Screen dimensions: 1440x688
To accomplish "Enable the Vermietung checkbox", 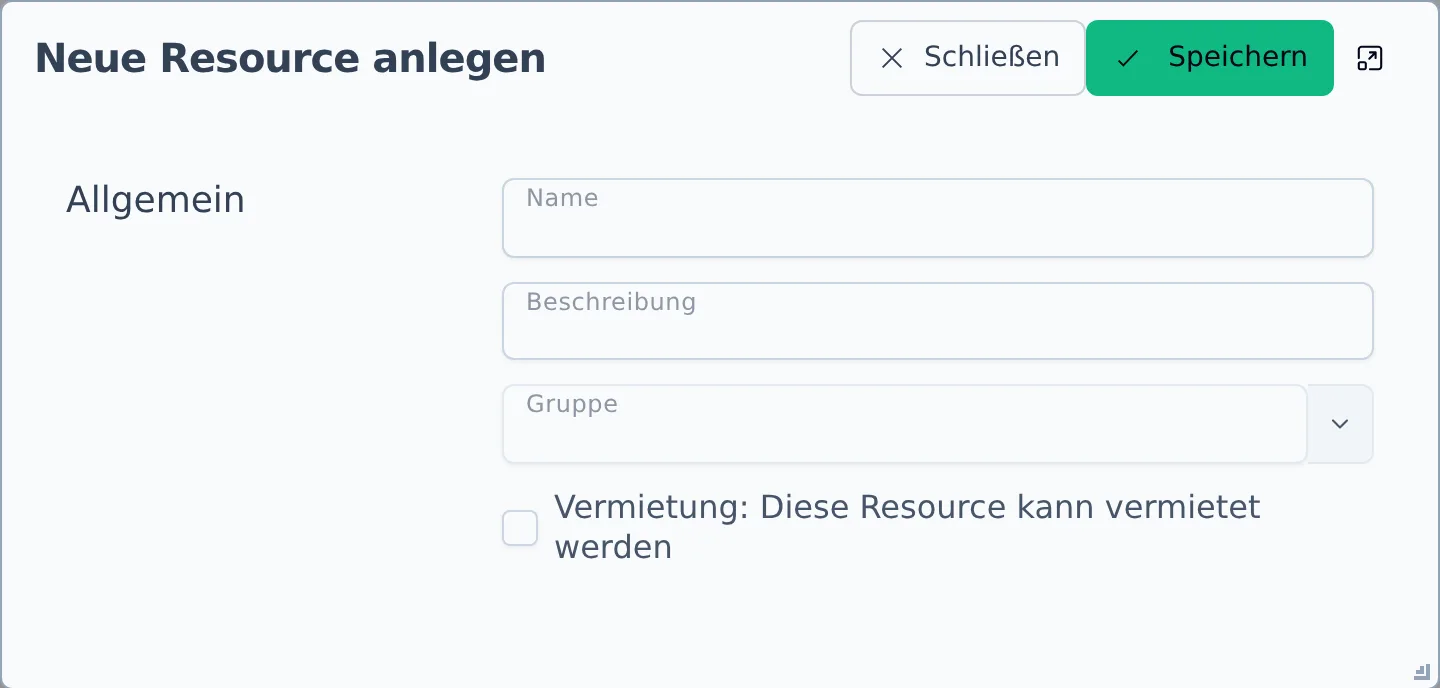I will click(x=520, y=528).
